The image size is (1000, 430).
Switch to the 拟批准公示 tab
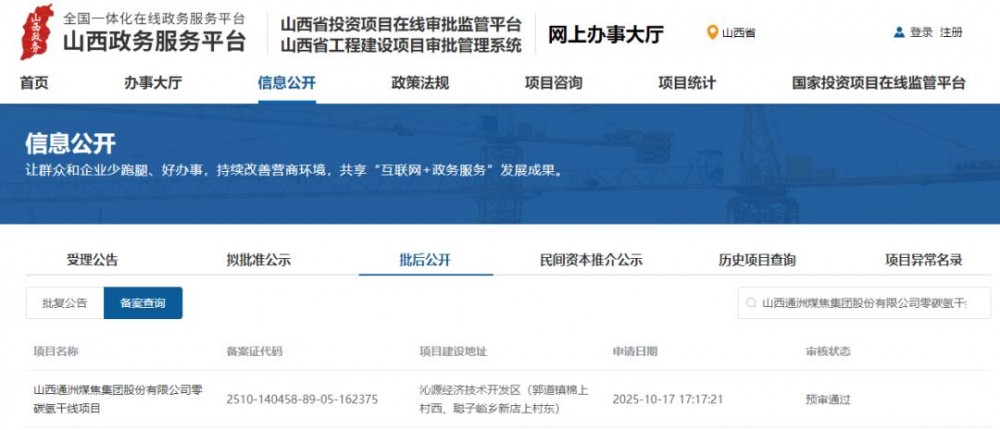tap(258, 260)
